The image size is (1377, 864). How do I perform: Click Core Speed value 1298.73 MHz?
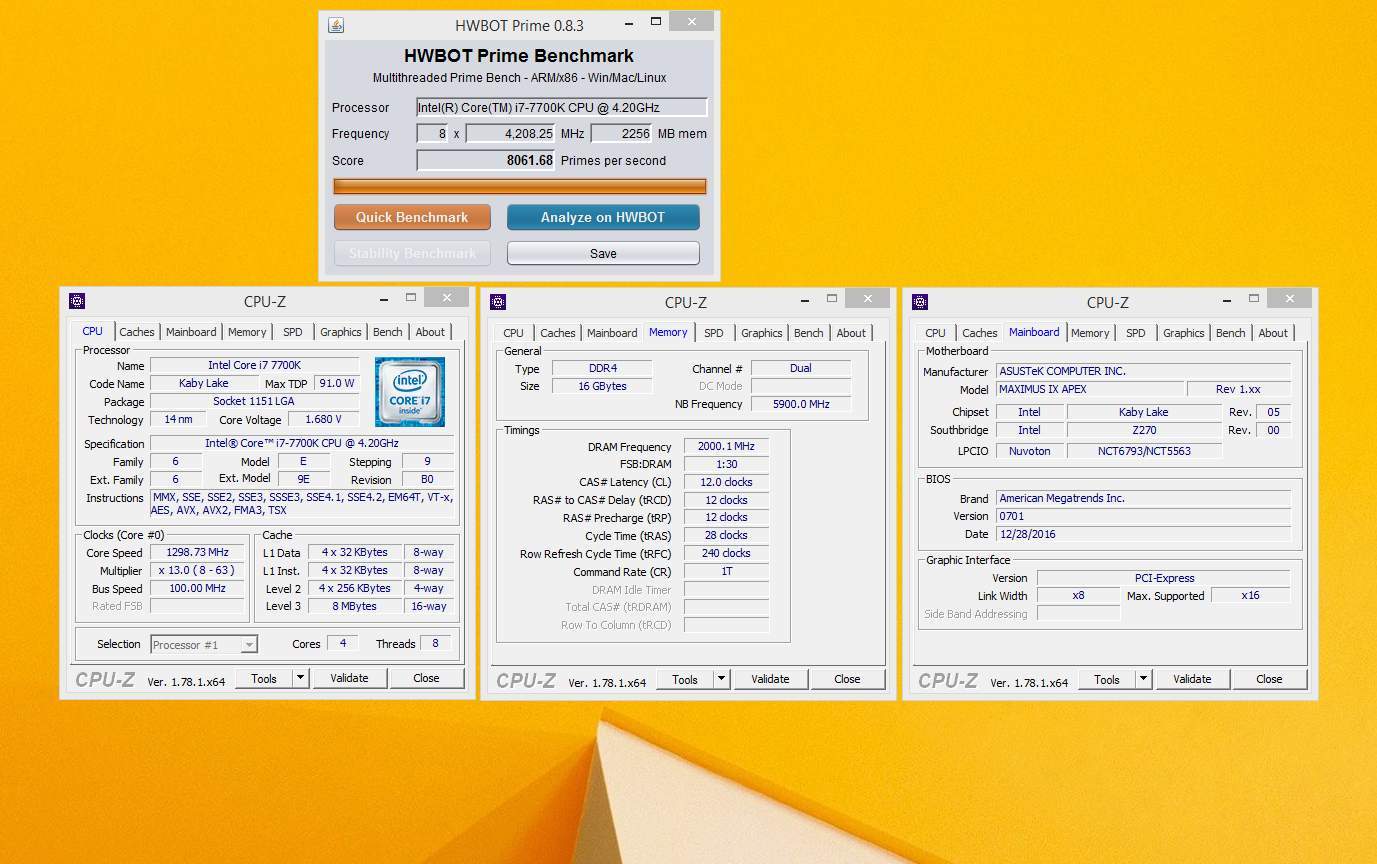click(x=197, y=552)
